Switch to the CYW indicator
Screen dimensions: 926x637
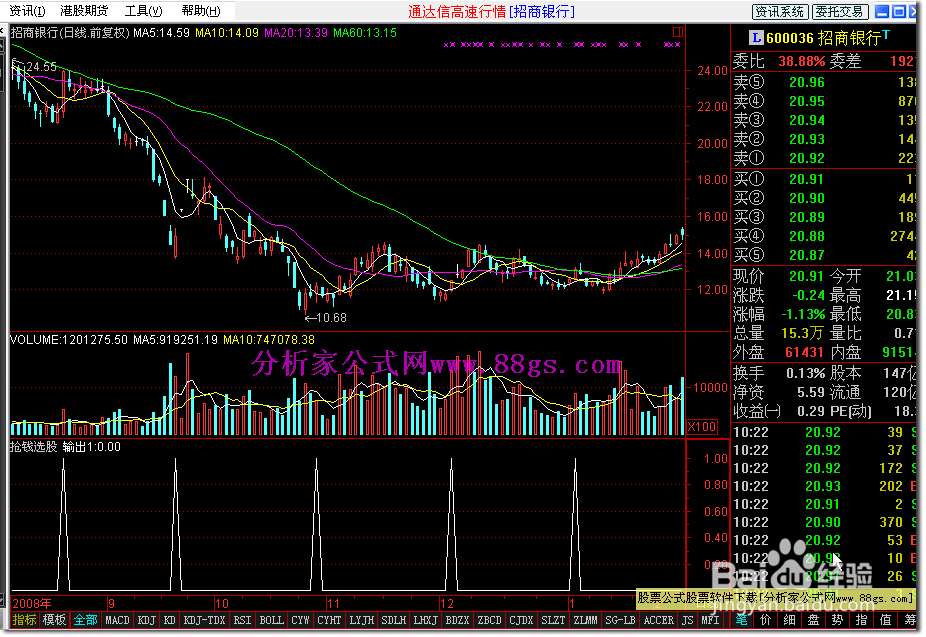tap(300, 620)
